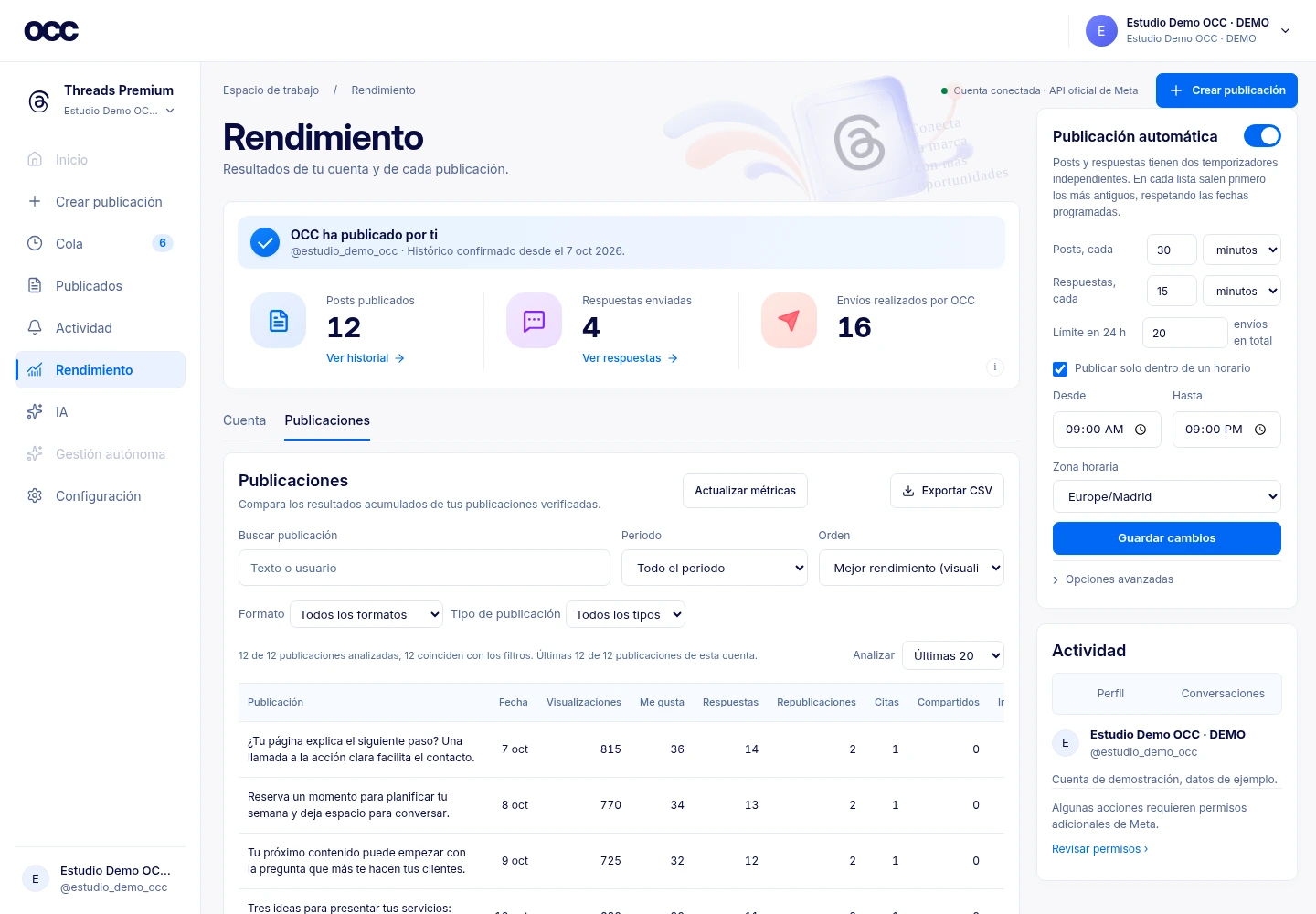
Task: Click the Publicados document icon
Action: 35,285
